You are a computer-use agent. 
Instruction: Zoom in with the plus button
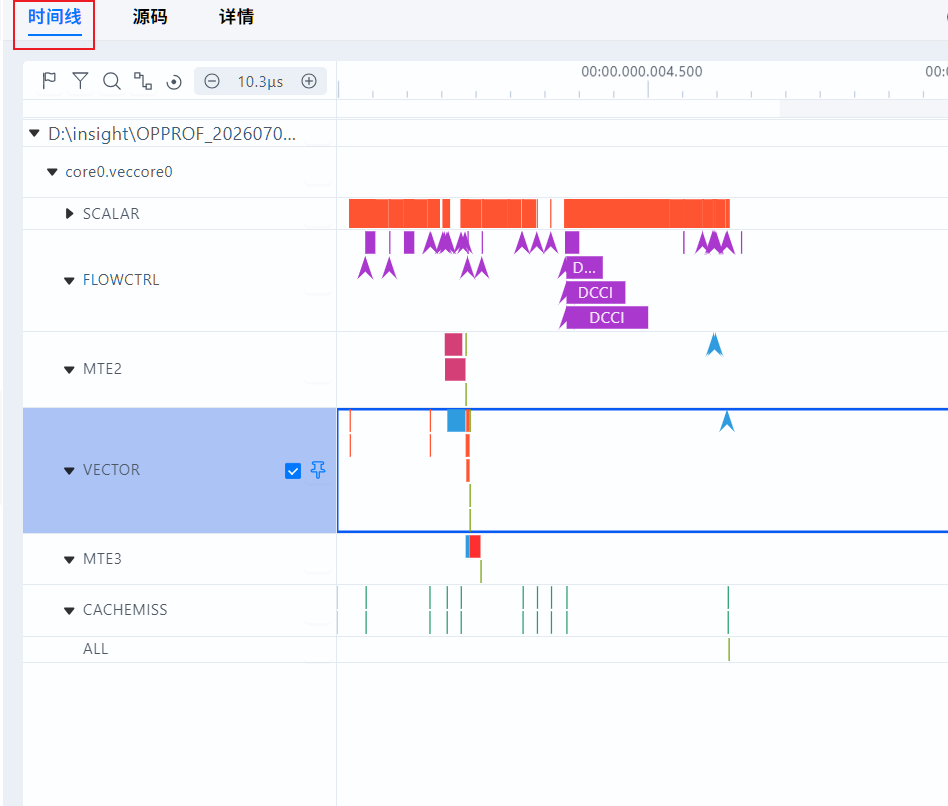point(309,81)
